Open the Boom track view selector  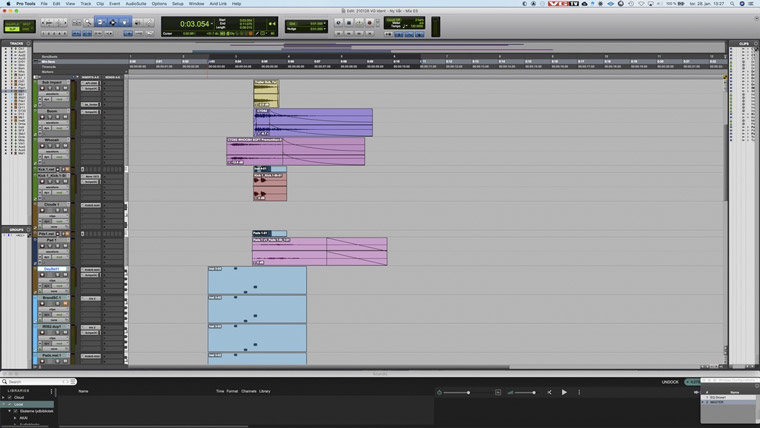pyautogui.click(x=53, y=123)
